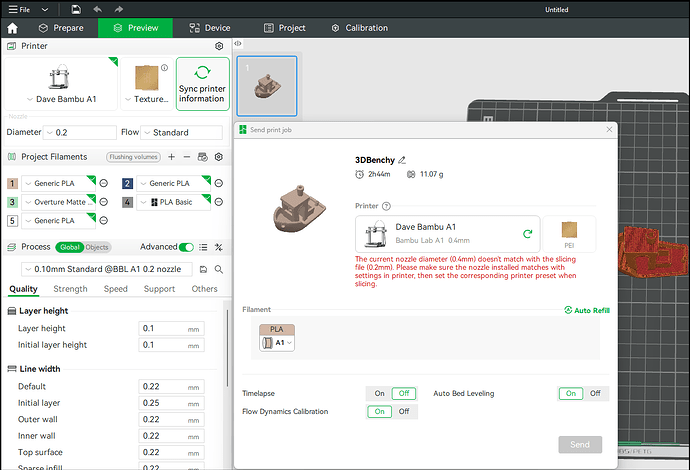Open the Others settings tab
690x470 pixels.
point(205,289)
